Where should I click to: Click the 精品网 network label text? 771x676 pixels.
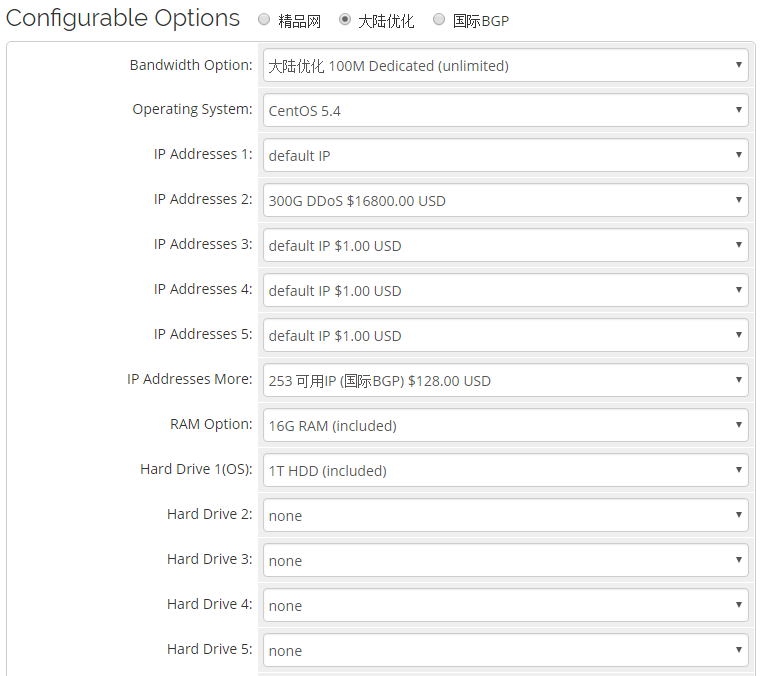click(299, 20)
